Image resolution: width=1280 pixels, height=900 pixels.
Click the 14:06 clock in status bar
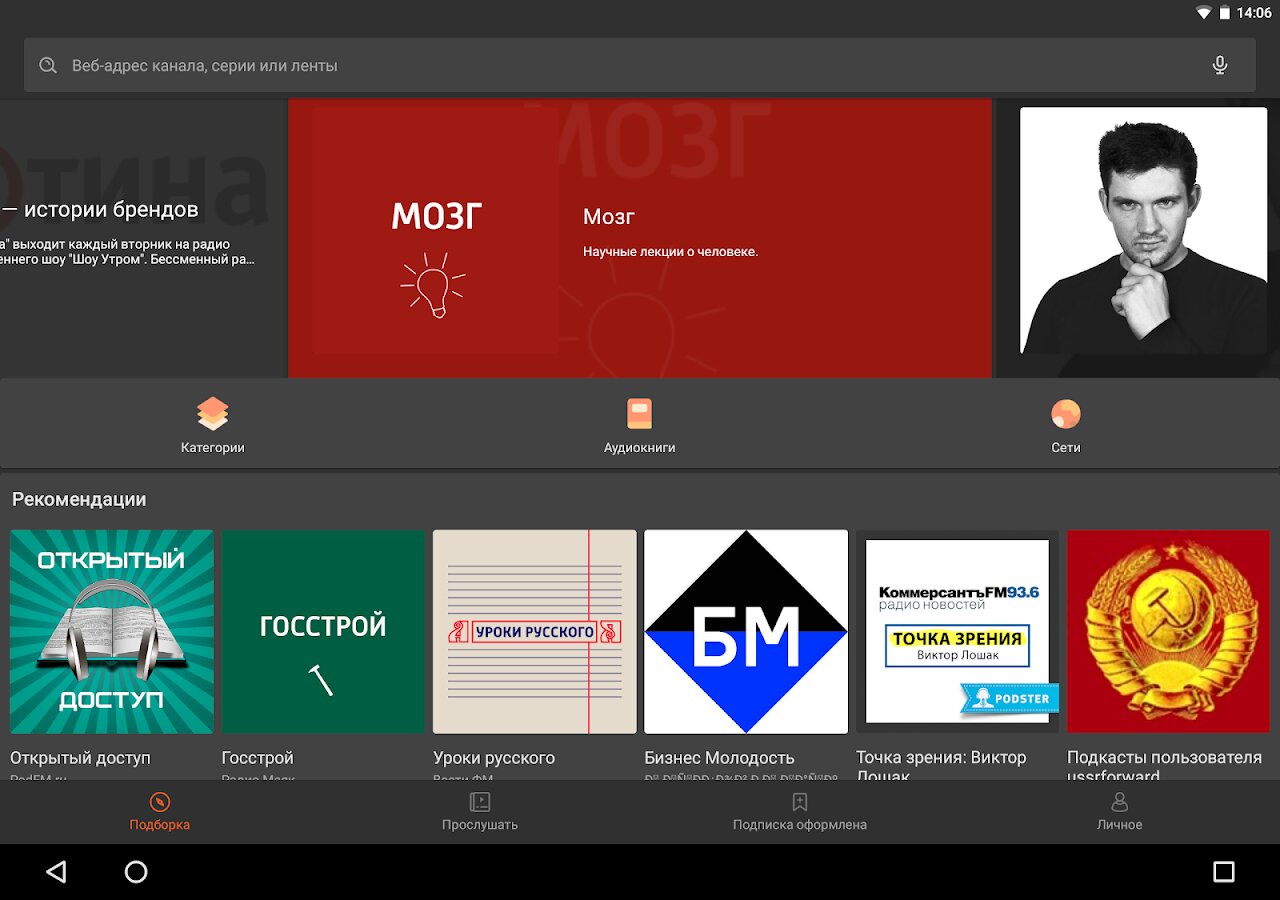pos(1253,13)
